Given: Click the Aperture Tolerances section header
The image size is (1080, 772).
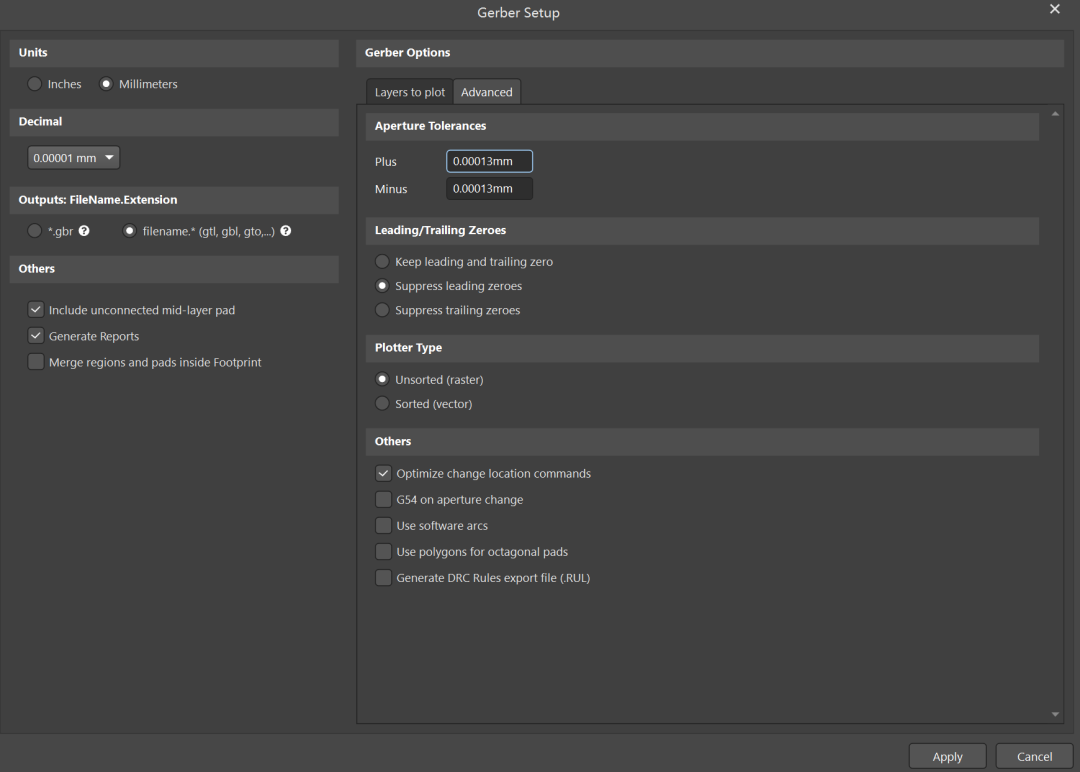Looking at the screenshot, I should (x=702, y=126).
